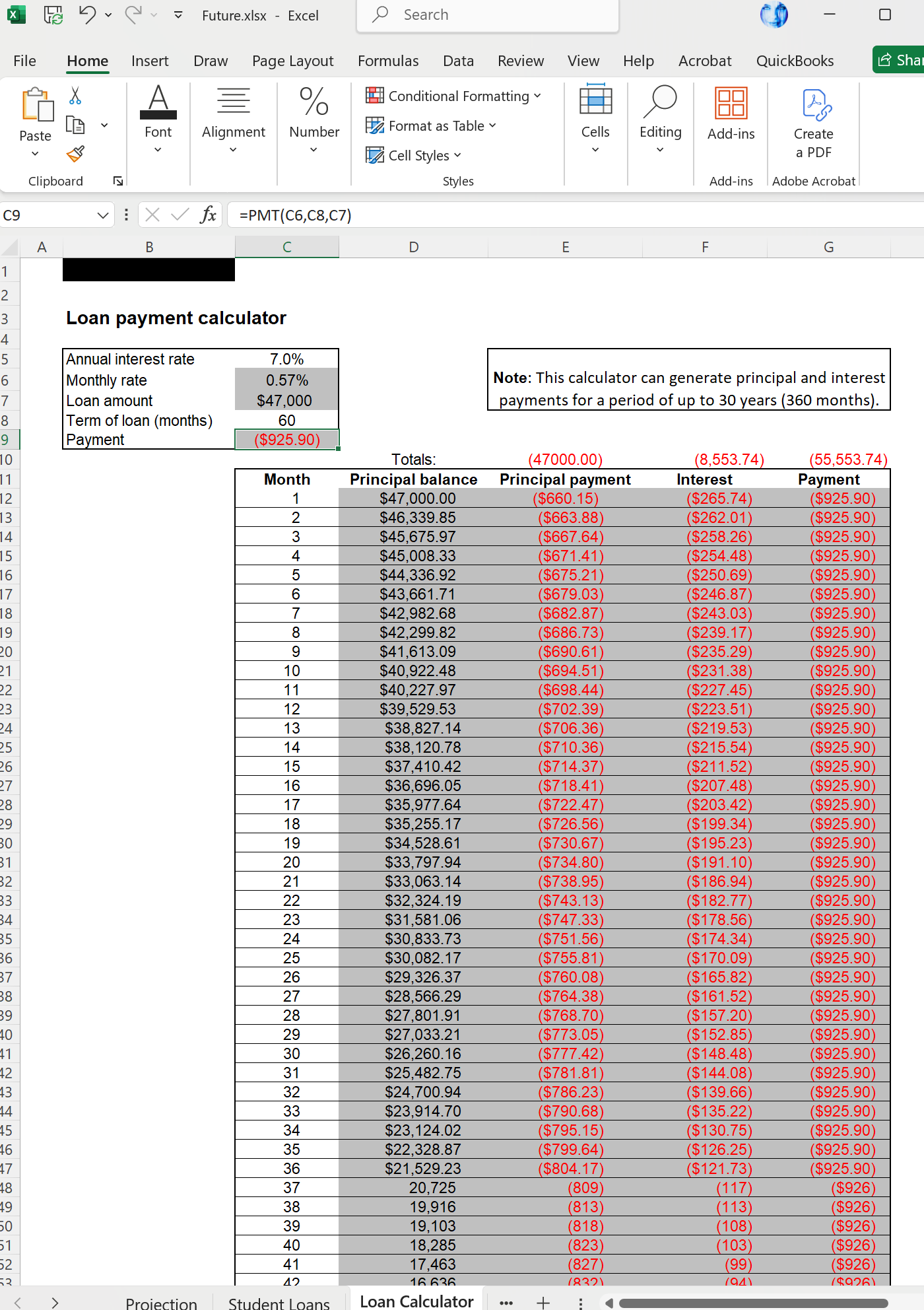This screenshot has width=924, height=1310.
Task: Click the Share button
Action: [x=899, y=60]
